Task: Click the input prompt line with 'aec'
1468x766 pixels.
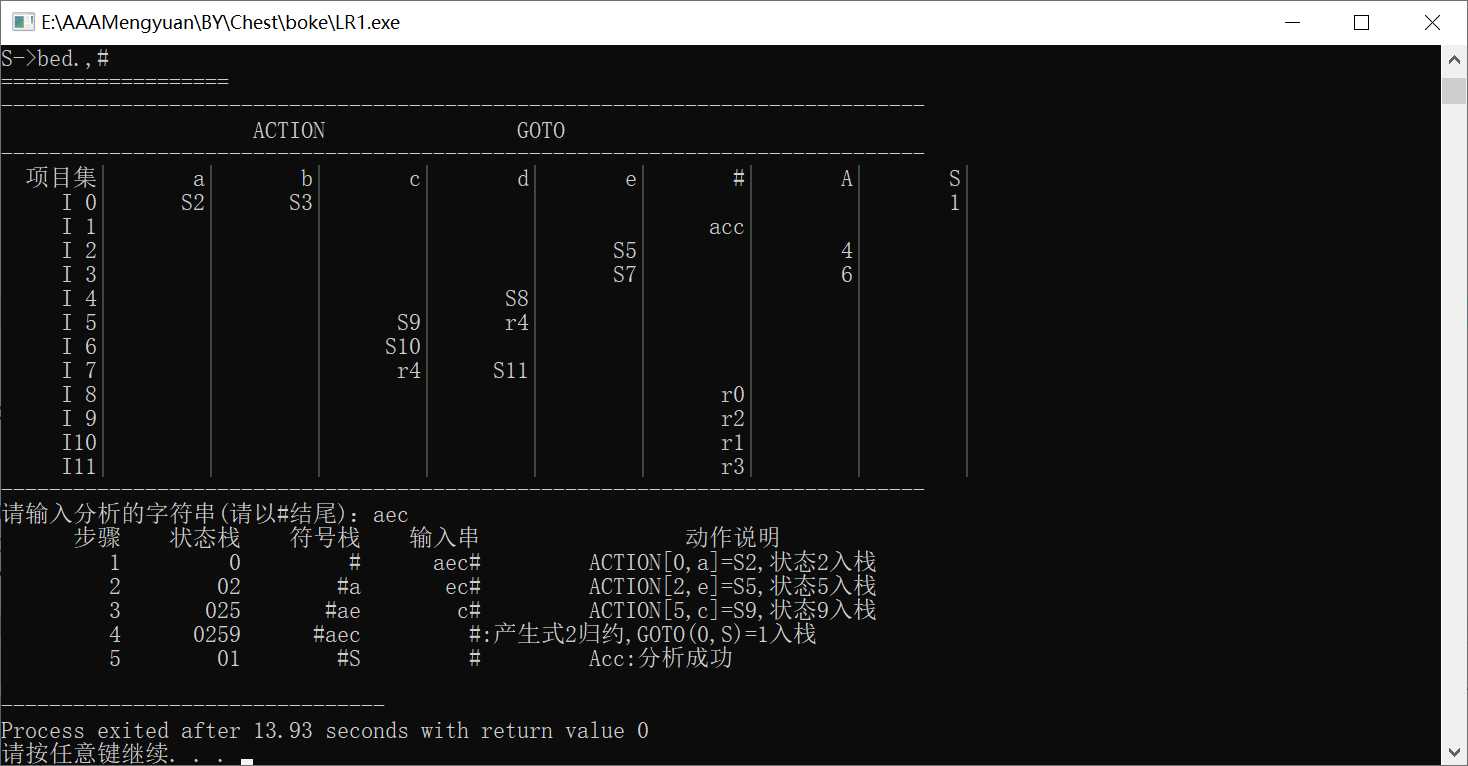Action: [x=205, y=515]
